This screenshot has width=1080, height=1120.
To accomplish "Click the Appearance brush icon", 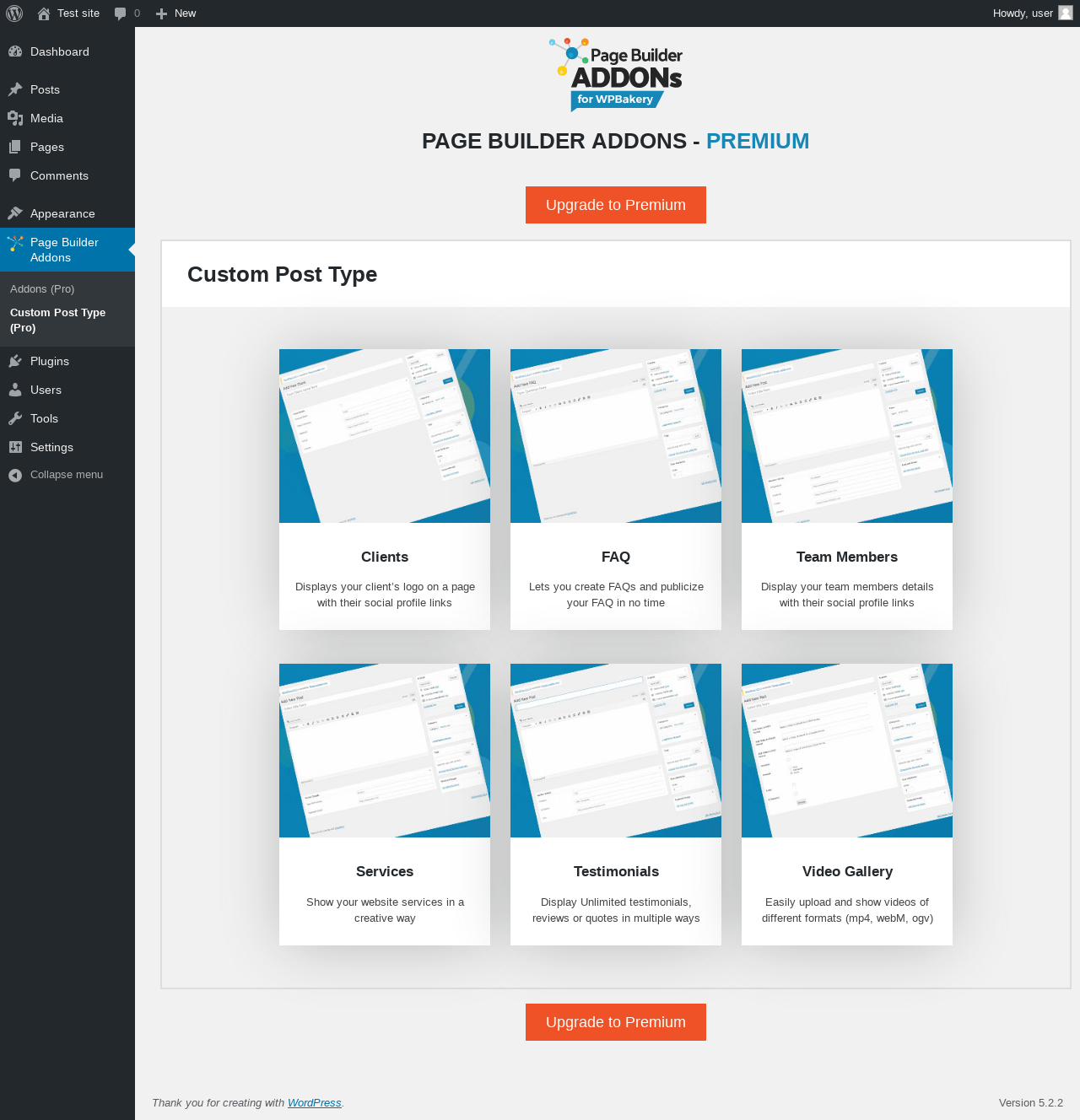I will (x=15, y=213).
